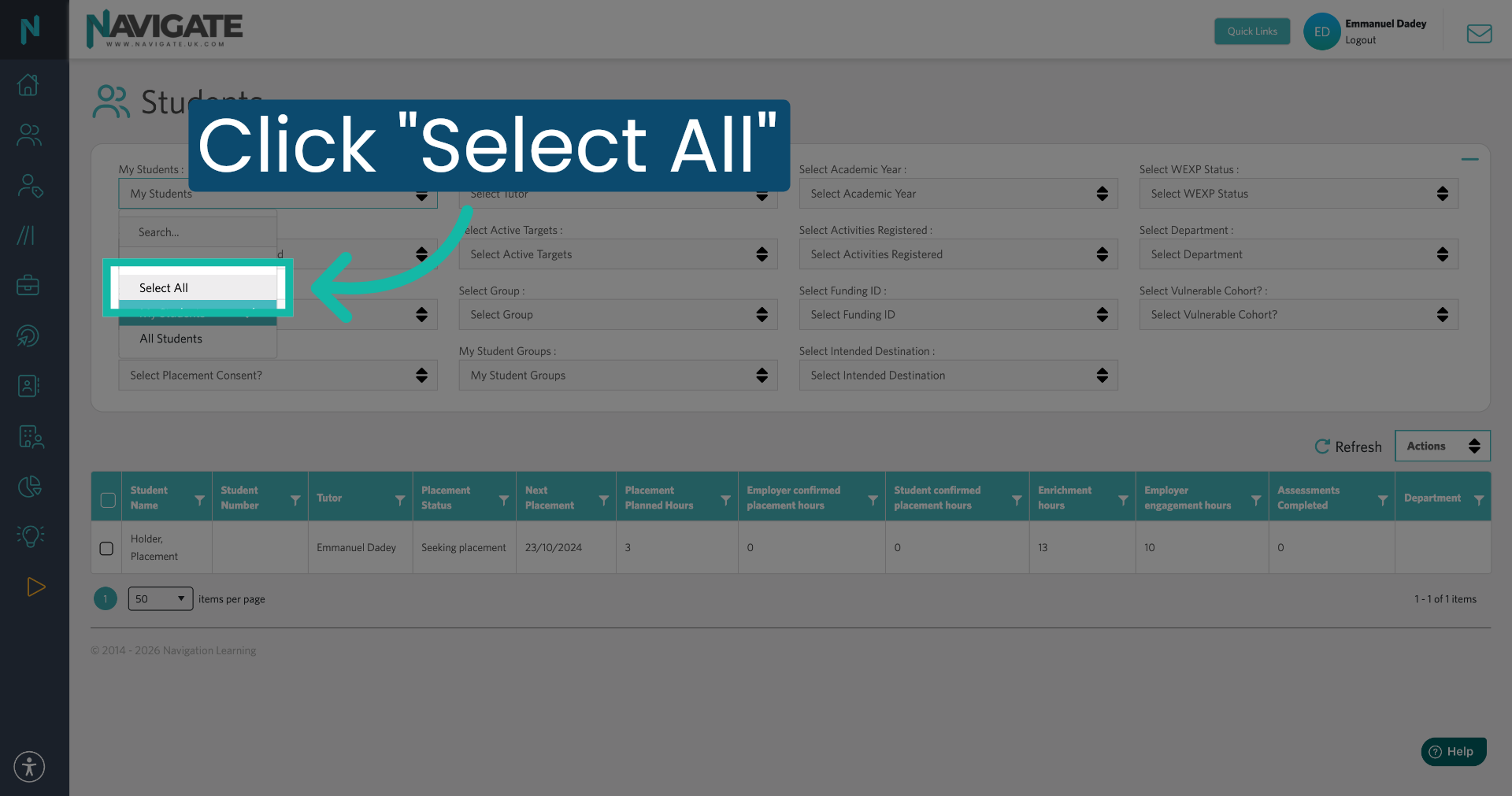Click the Refresh button above the table
The height and width of the screenshot is (796, 1512).
point(1347,446)
